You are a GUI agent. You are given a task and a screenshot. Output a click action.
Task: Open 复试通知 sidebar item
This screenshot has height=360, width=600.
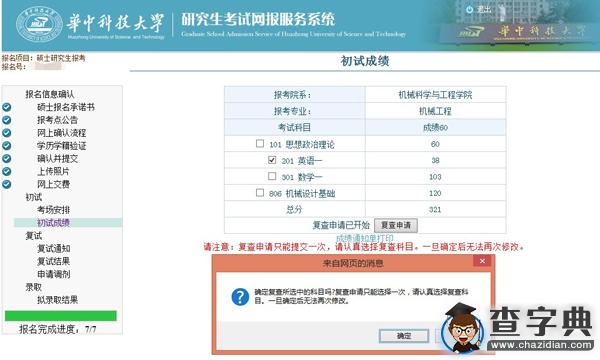pyautogui.click(x=53, y=249)
